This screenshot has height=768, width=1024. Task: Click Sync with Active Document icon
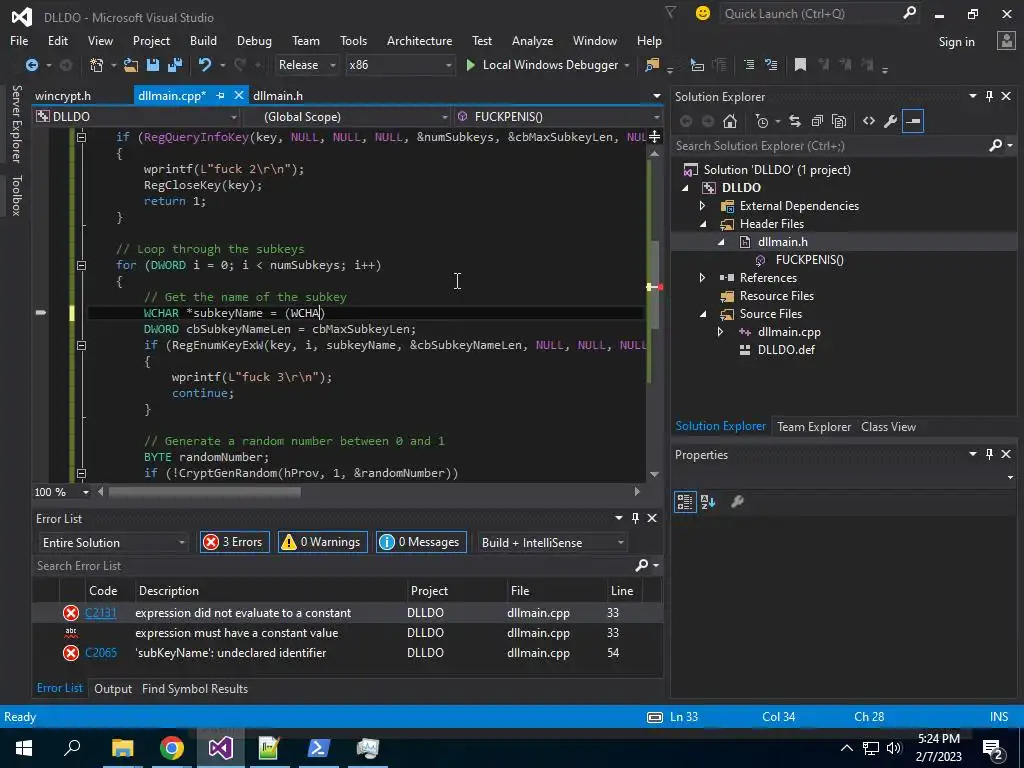pos(795,121)
